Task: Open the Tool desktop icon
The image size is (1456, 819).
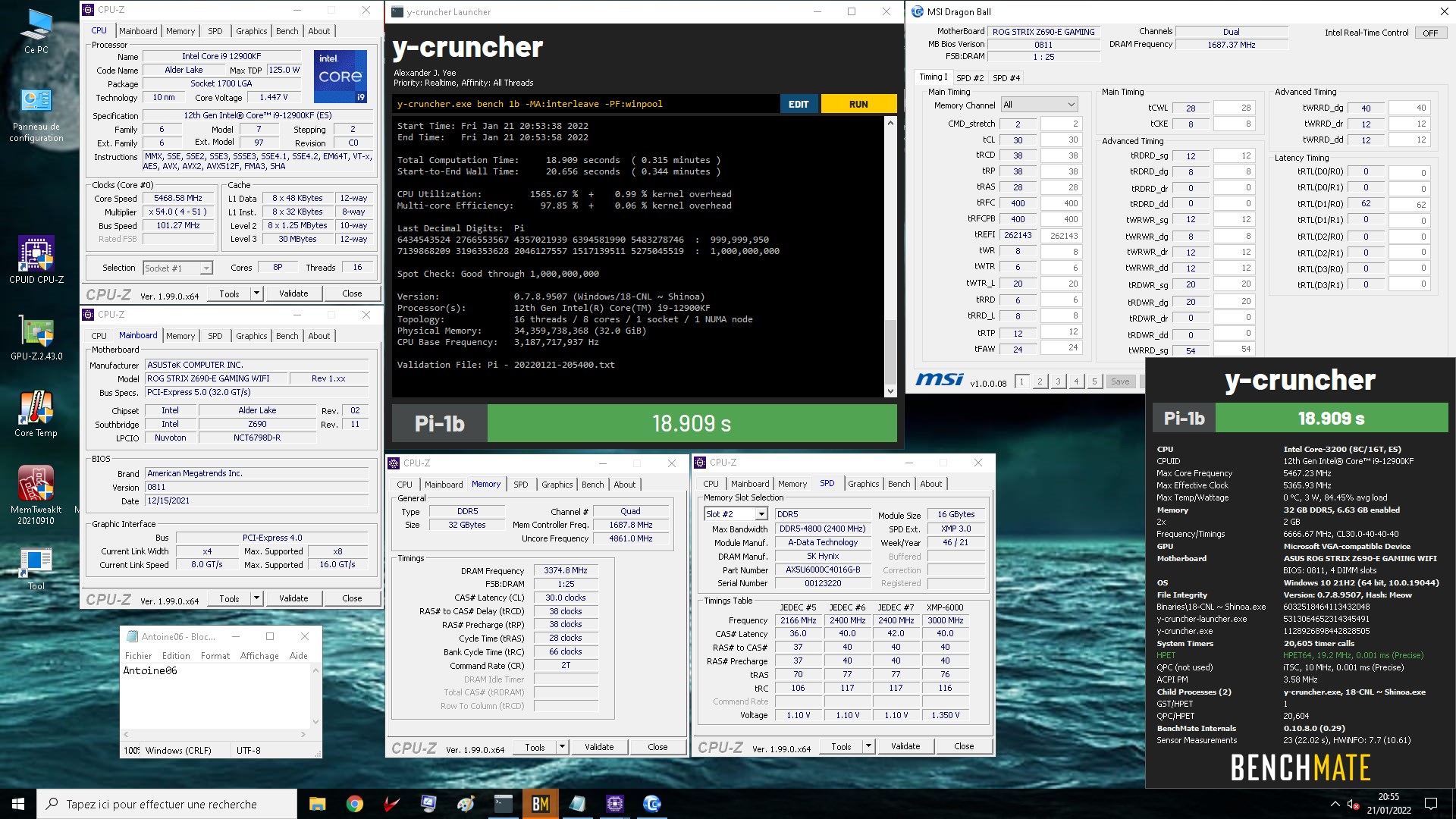Action: [36, 569]
